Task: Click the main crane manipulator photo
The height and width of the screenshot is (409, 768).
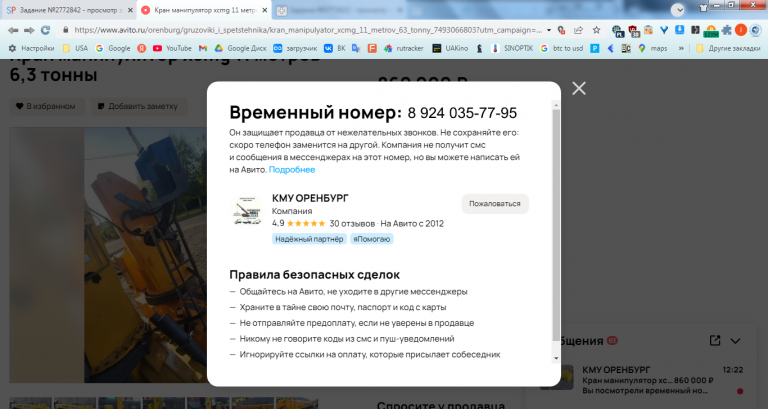Action: 108,255
